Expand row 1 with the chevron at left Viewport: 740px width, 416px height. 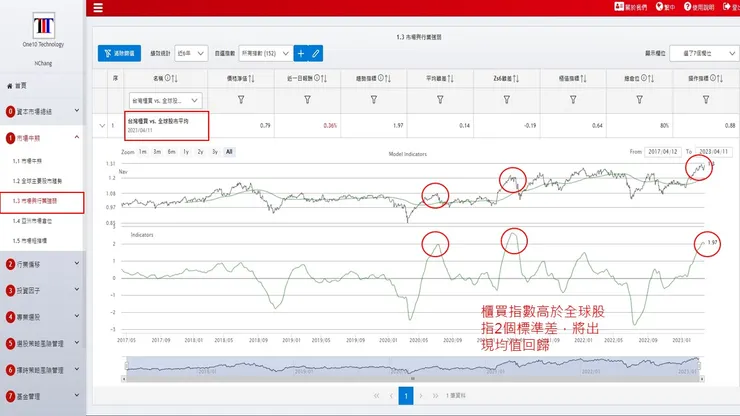click(x=102, y=126)
